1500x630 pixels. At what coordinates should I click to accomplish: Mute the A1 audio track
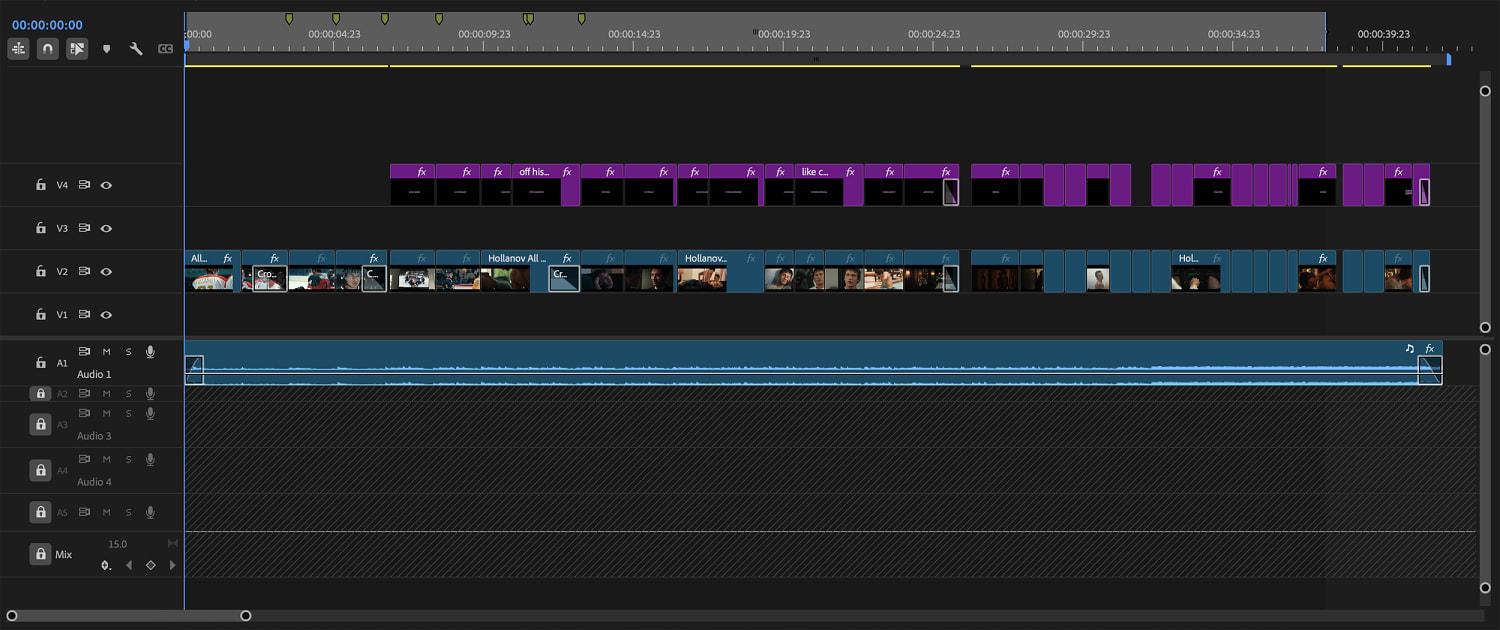coord(106,352)
